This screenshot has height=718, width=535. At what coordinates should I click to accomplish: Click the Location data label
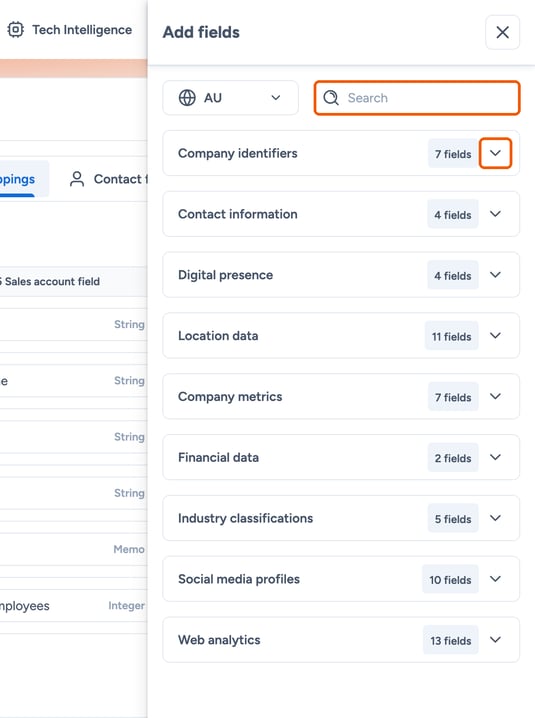[x=218, y=336]
